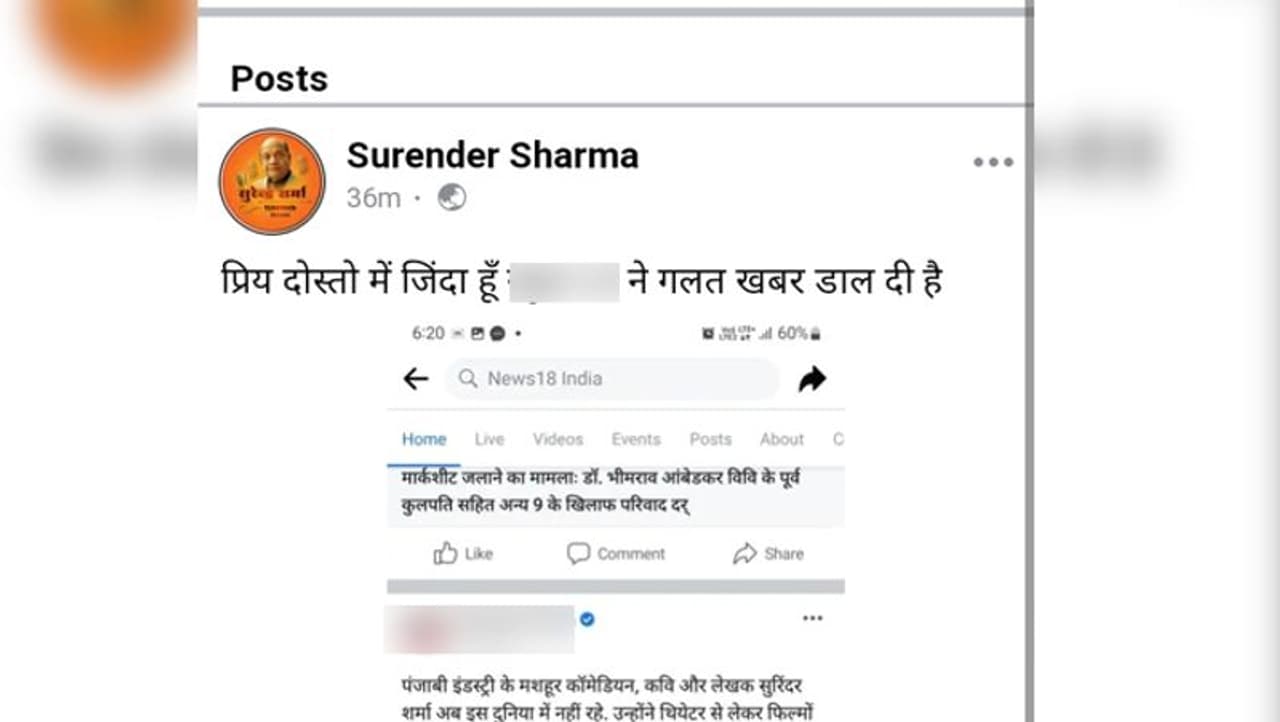Open the three-dot post options menu
The height and width of the screenshot is (722, 1280).
993,162
